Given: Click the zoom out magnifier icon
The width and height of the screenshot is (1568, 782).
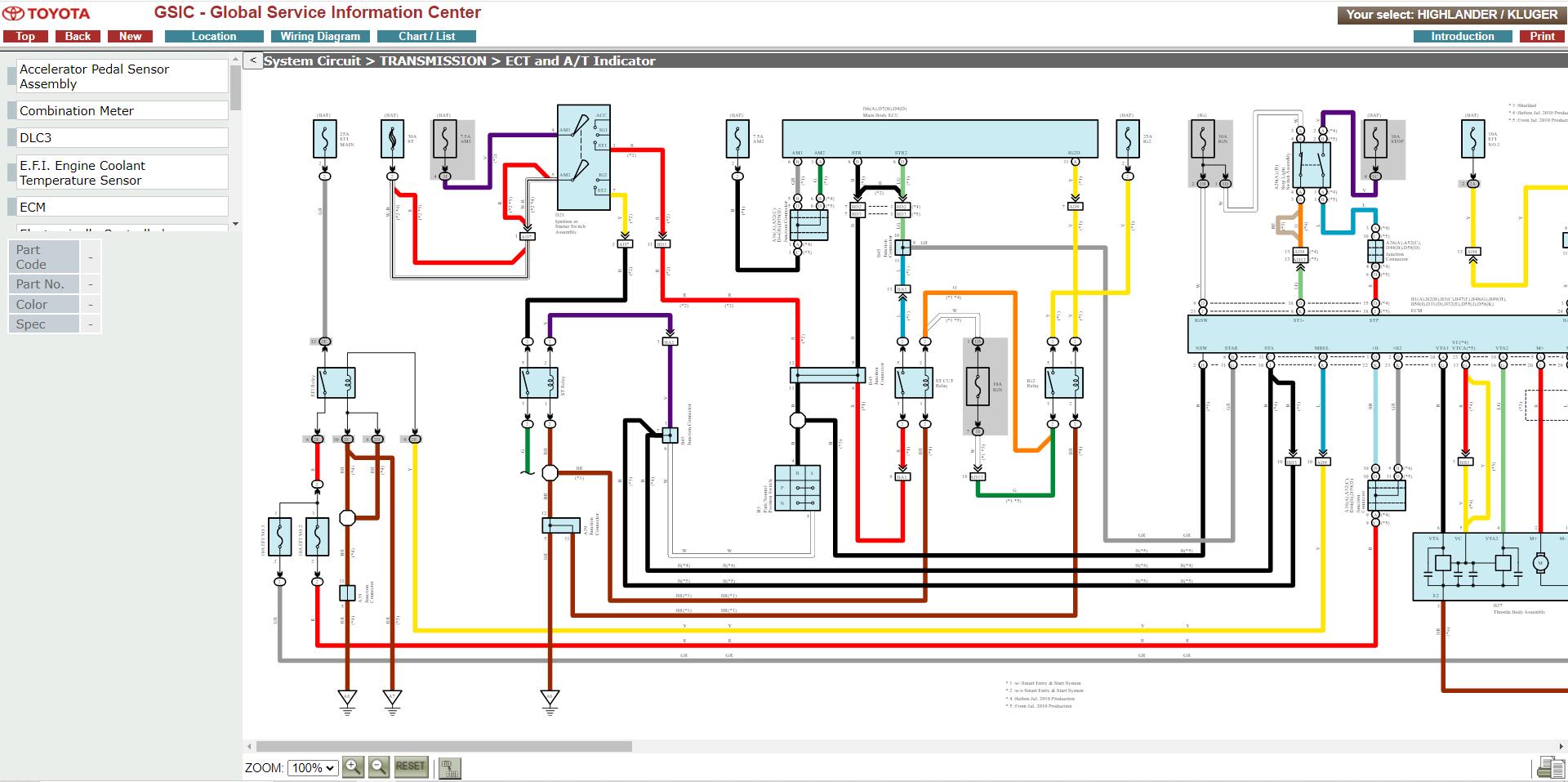Looking at the screenshot, I should point(378,767).
